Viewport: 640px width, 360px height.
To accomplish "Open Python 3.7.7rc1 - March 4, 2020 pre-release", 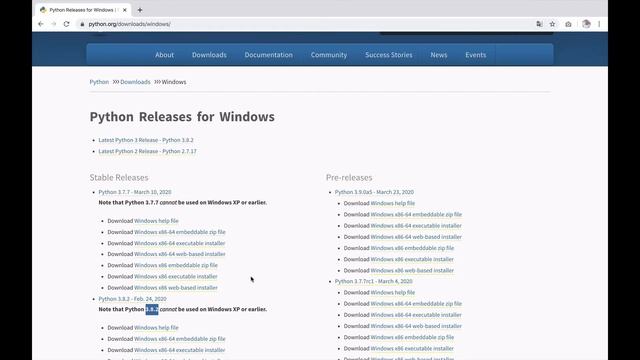I will [373, 281].
